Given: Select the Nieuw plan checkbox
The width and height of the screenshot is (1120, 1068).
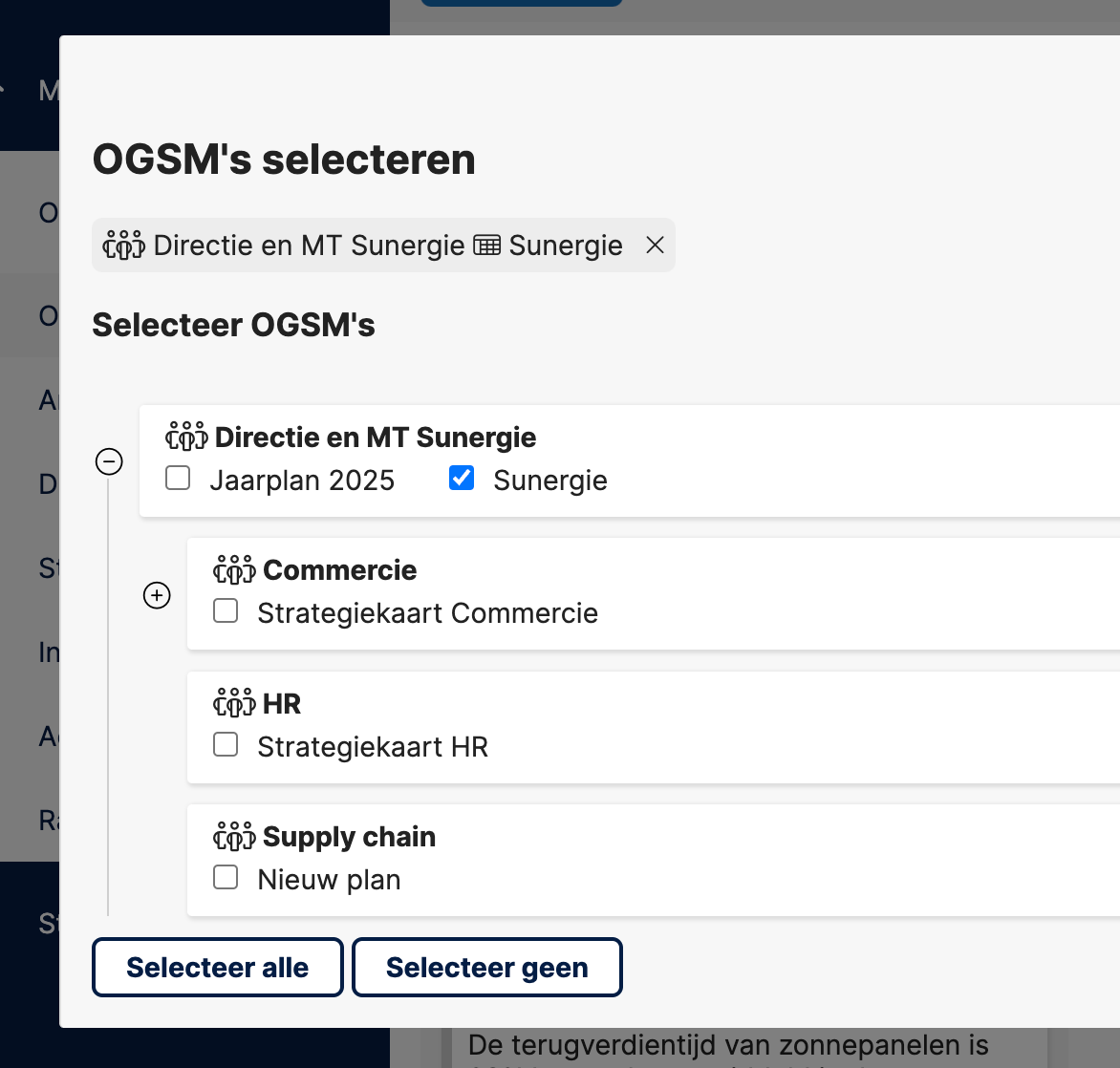Looking at the screenshot, I should pyautogui.click(x=226, y=877).
